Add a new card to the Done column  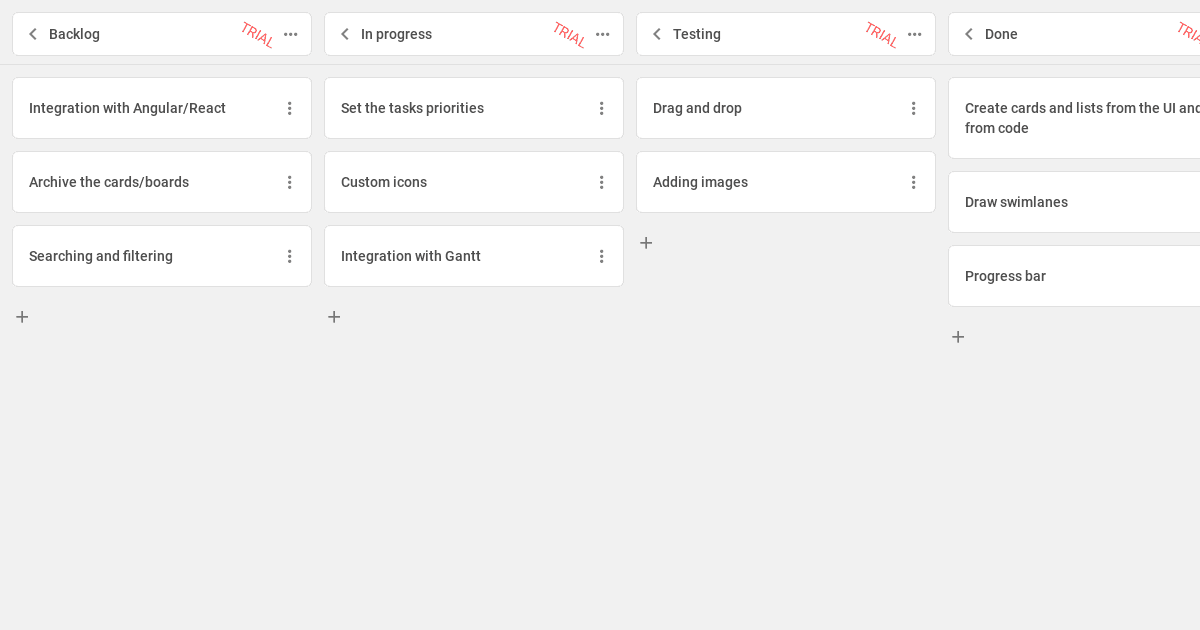pos(958,336)
